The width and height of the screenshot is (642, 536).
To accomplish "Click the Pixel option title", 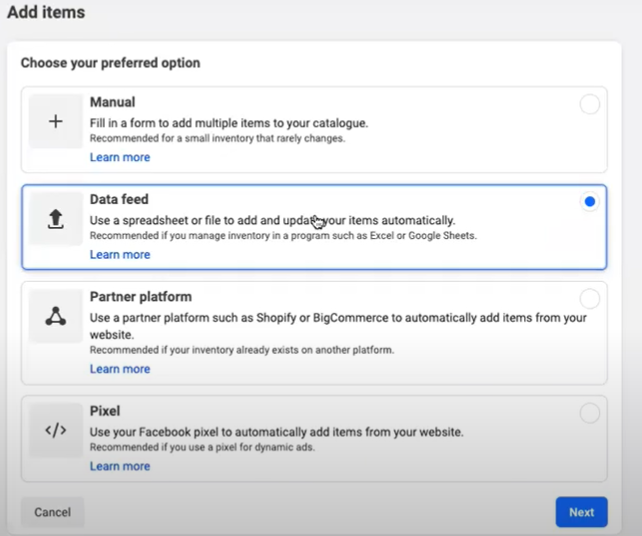I will [104, 411].
